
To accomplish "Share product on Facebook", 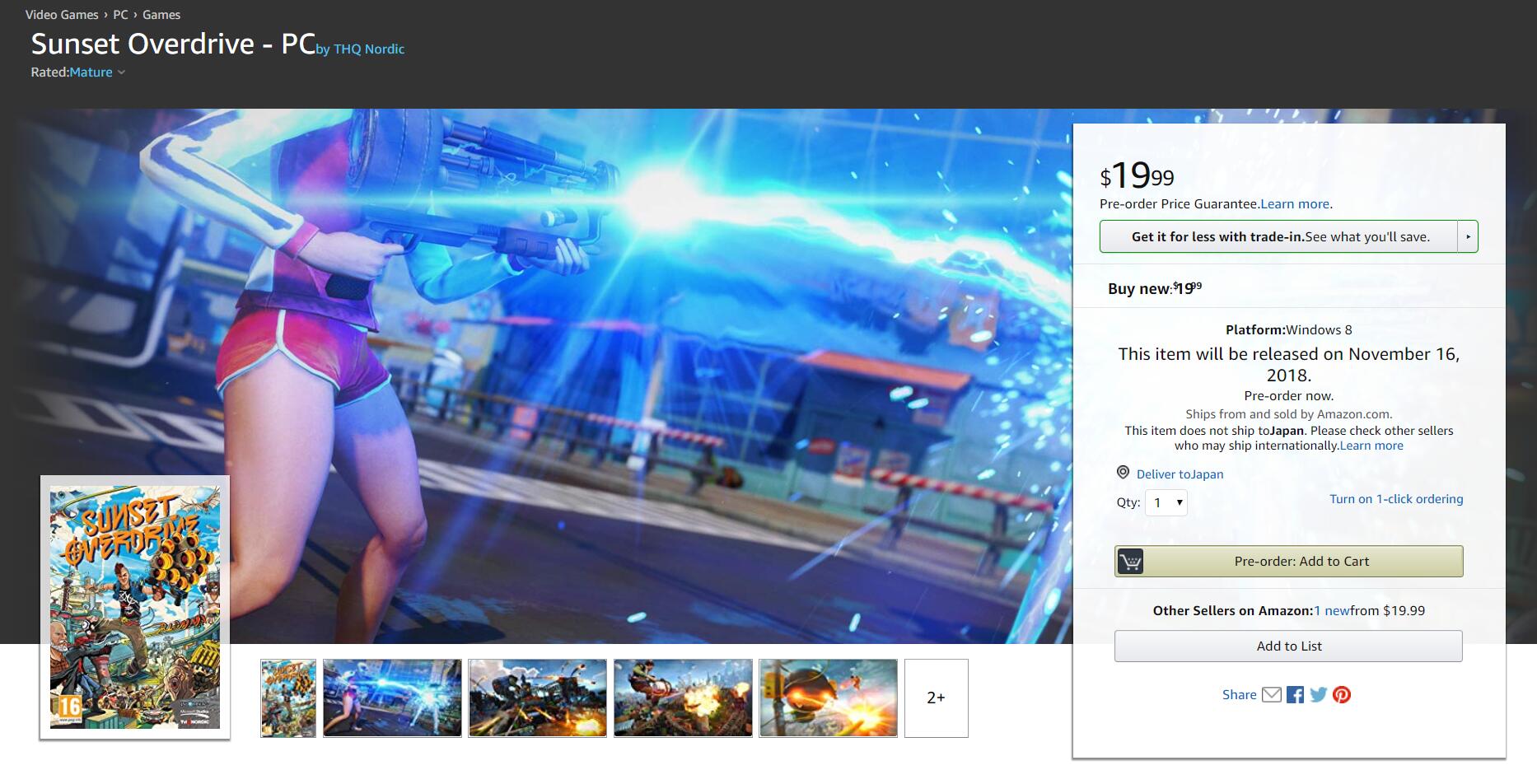I will tap(1295, 694).
